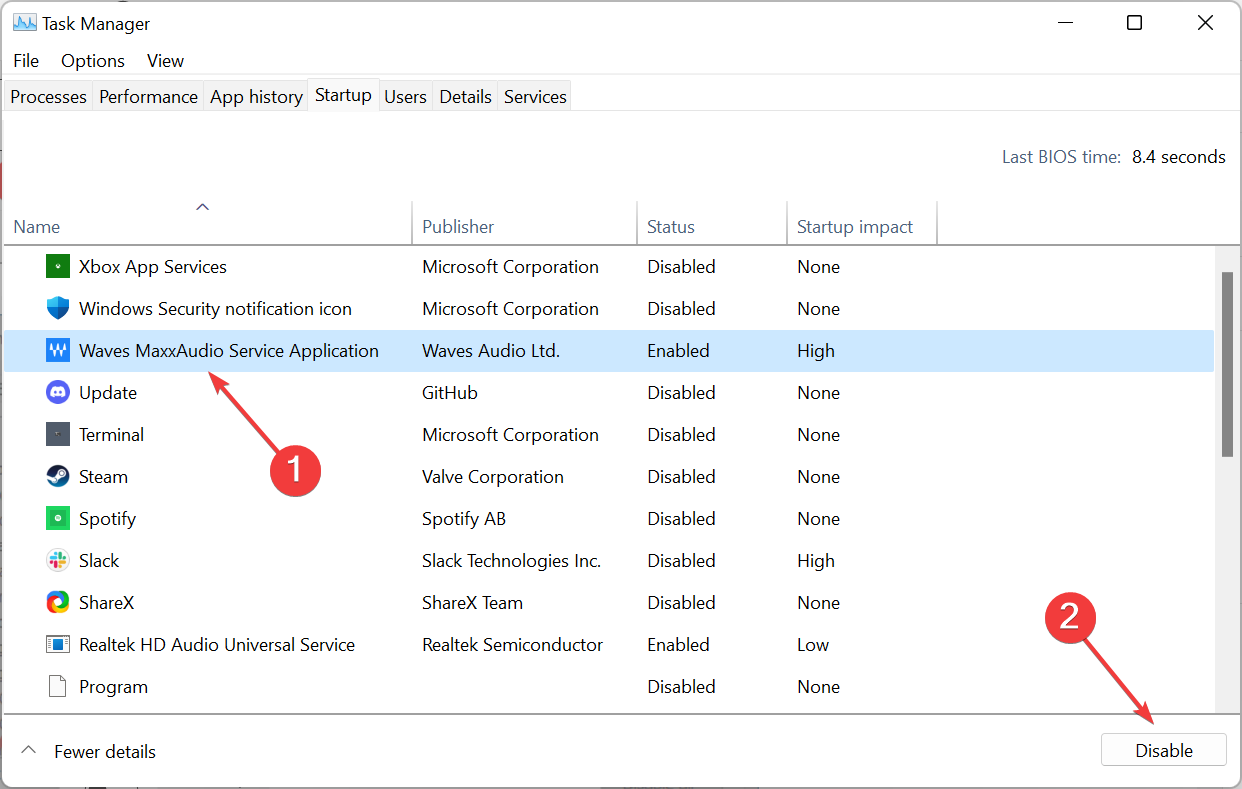Select the ShareX entry name

106,603
